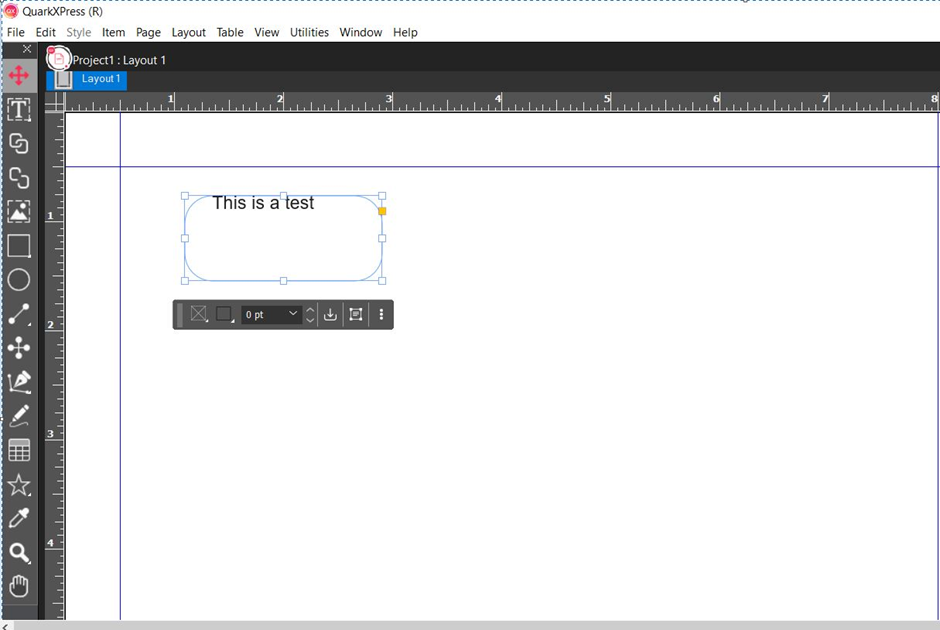Screen dimensions: 940x630
Task: Select the Zoom tool
Action: coord(18,553)
